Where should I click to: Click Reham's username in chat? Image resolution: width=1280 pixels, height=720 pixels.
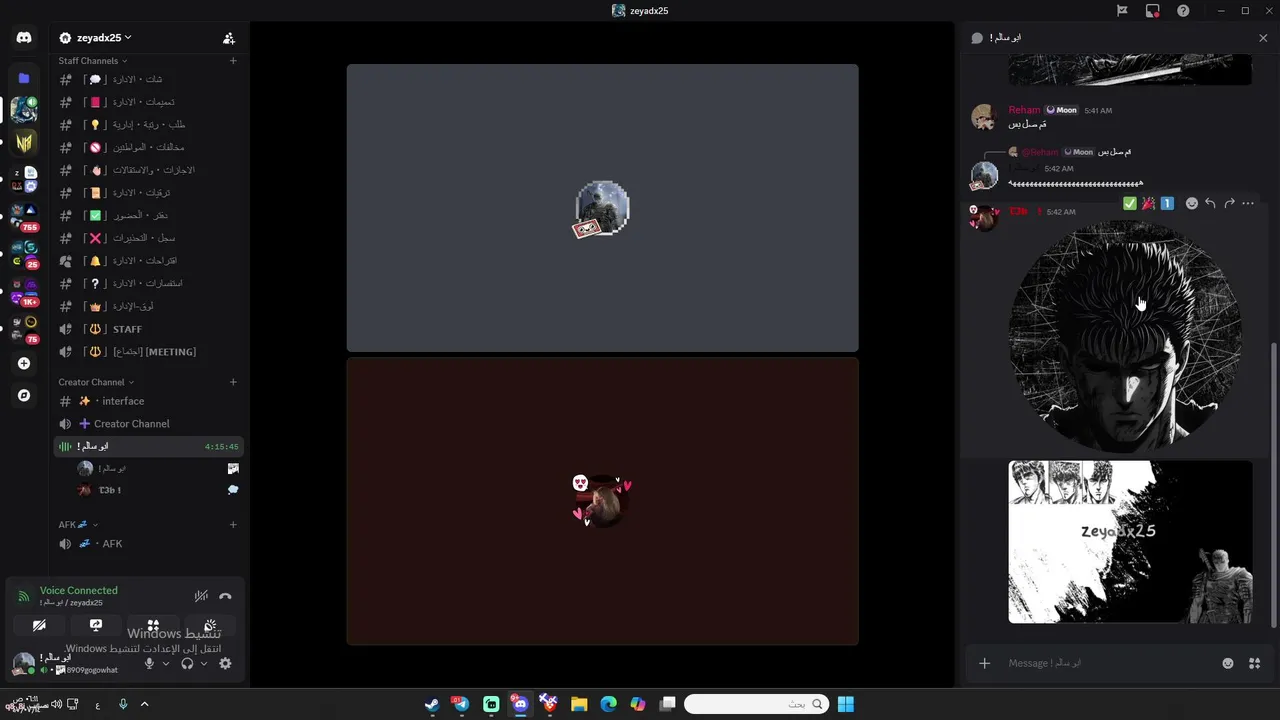tap(1024, 110)
